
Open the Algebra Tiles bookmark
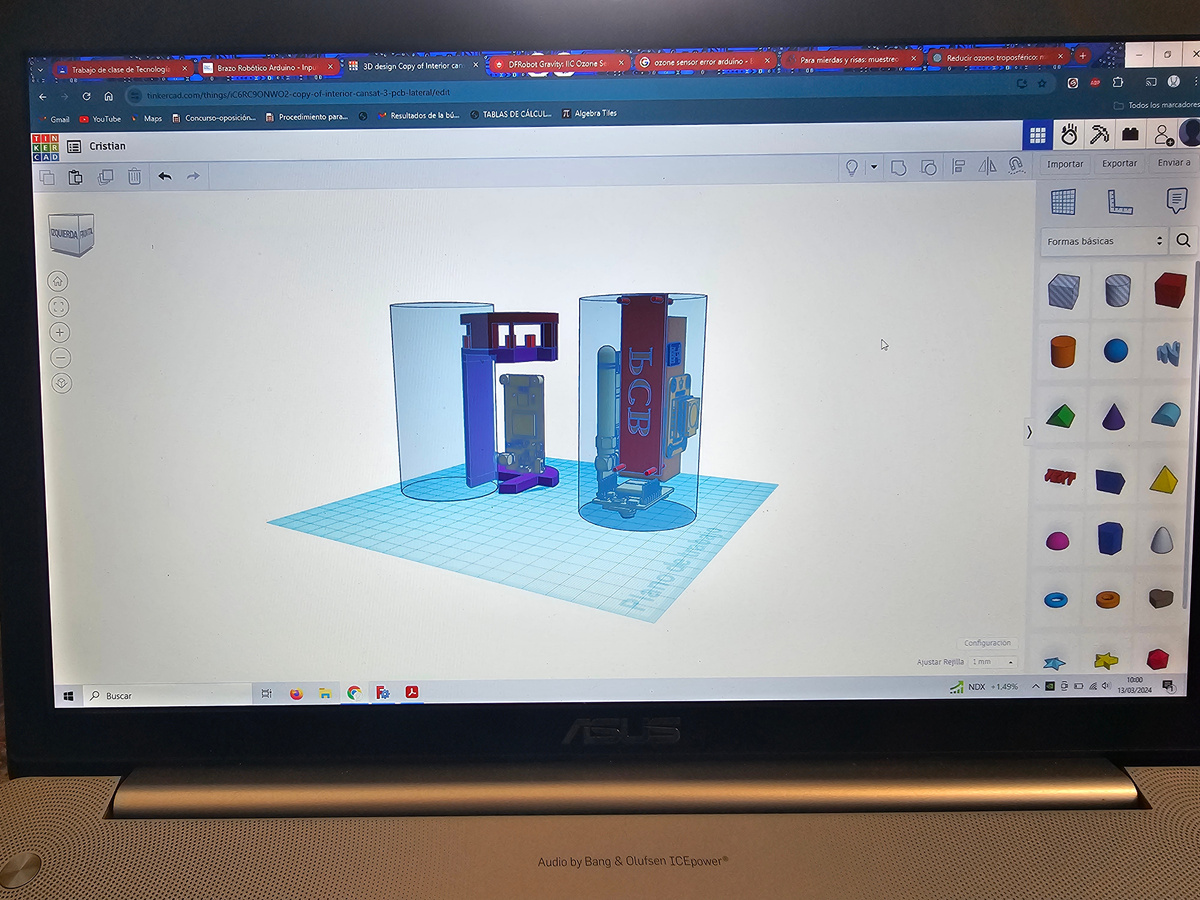(x=589, y=113)
